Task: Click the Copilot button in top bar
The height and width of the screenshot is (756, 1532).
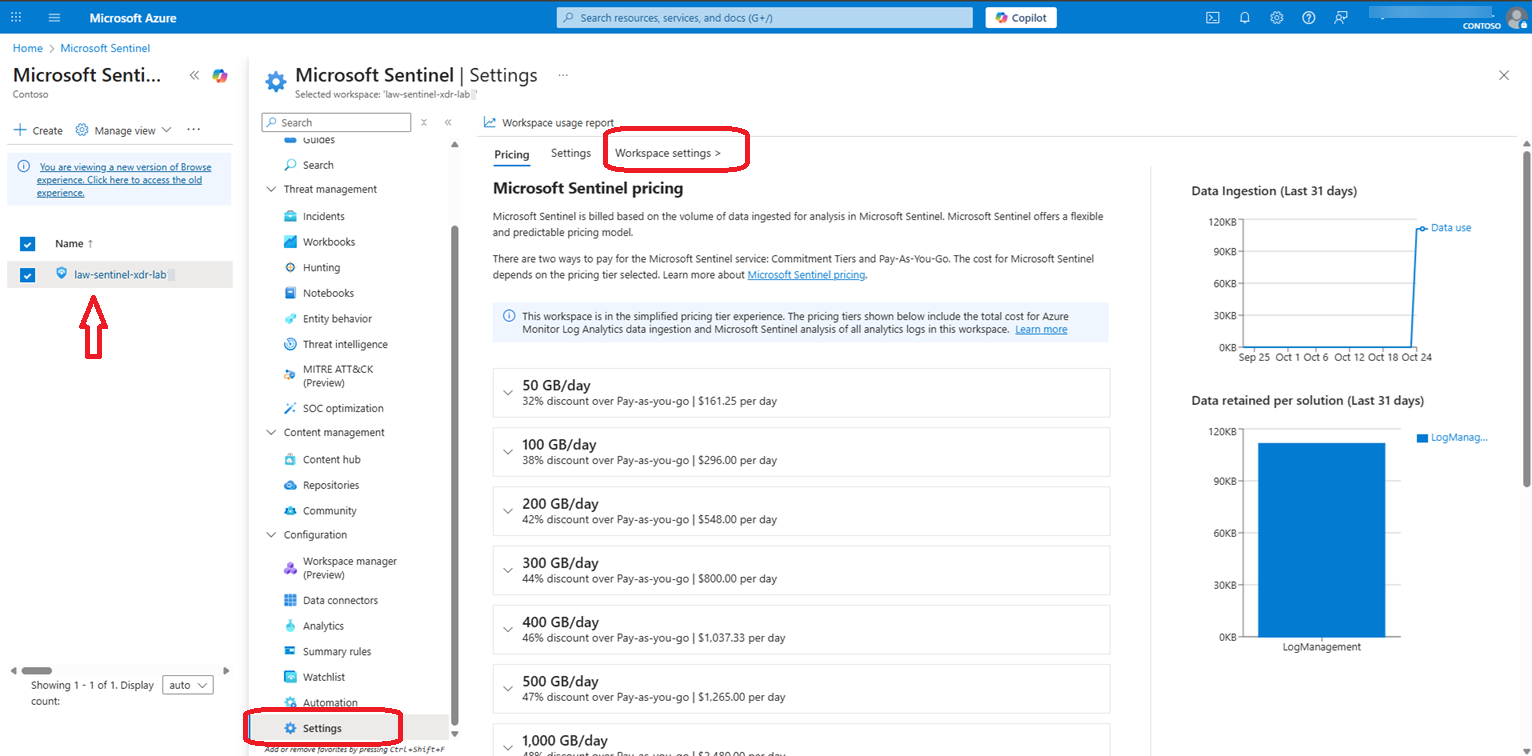Action: coord(1021,18)
